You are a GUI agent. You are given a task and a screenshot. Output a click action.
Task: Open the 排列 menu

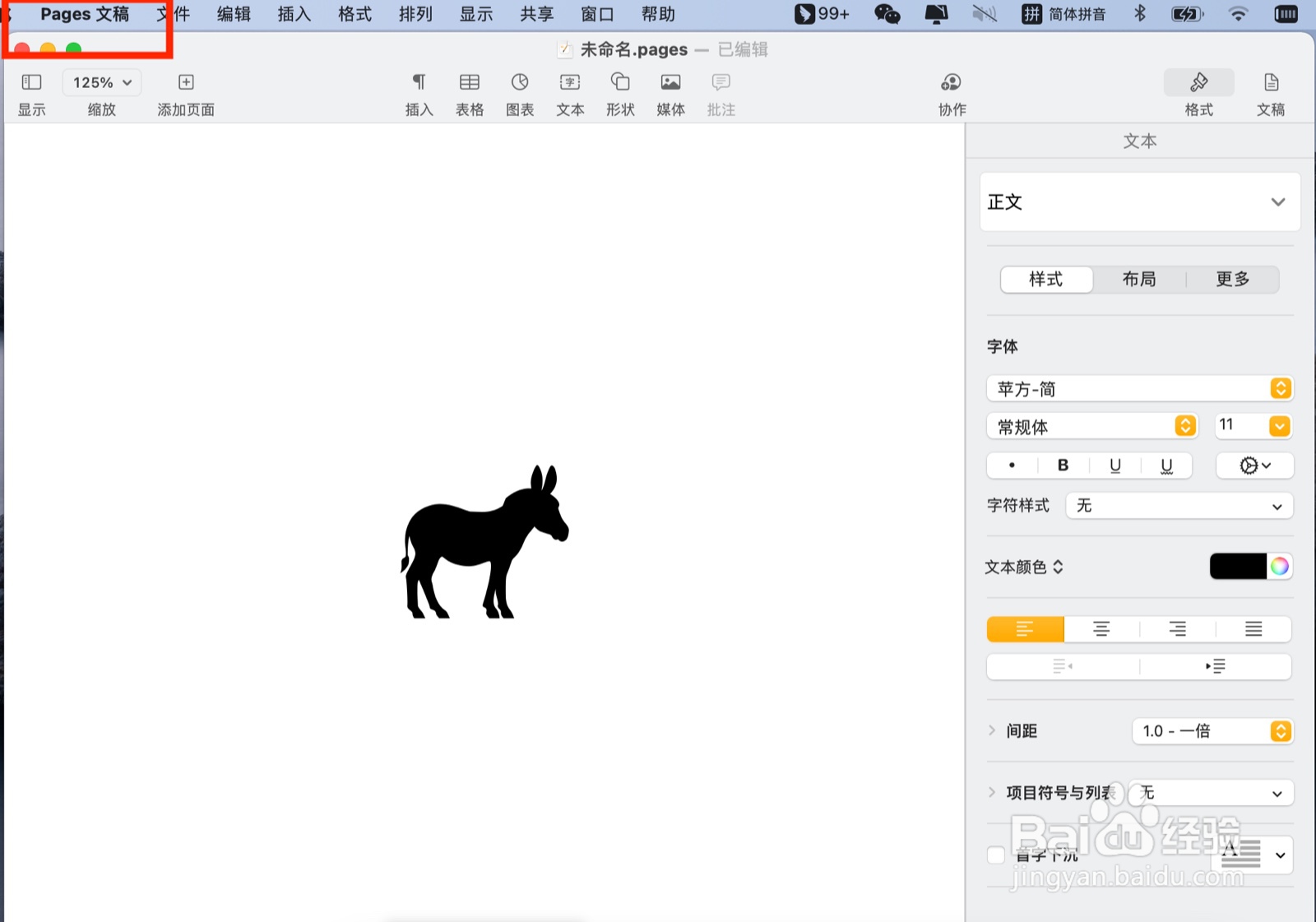(415, 14)
